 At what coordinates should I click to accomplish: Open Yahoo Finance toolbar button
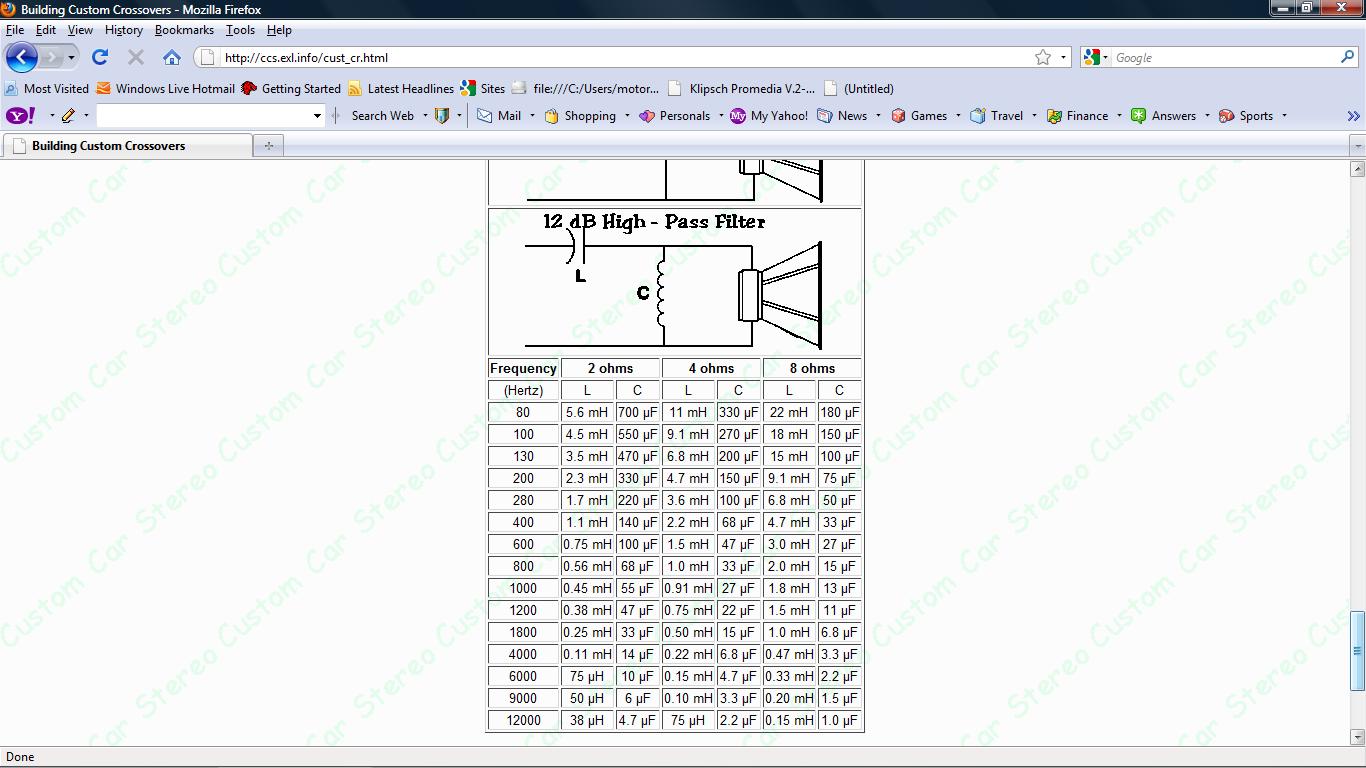tap(1077, 116)
